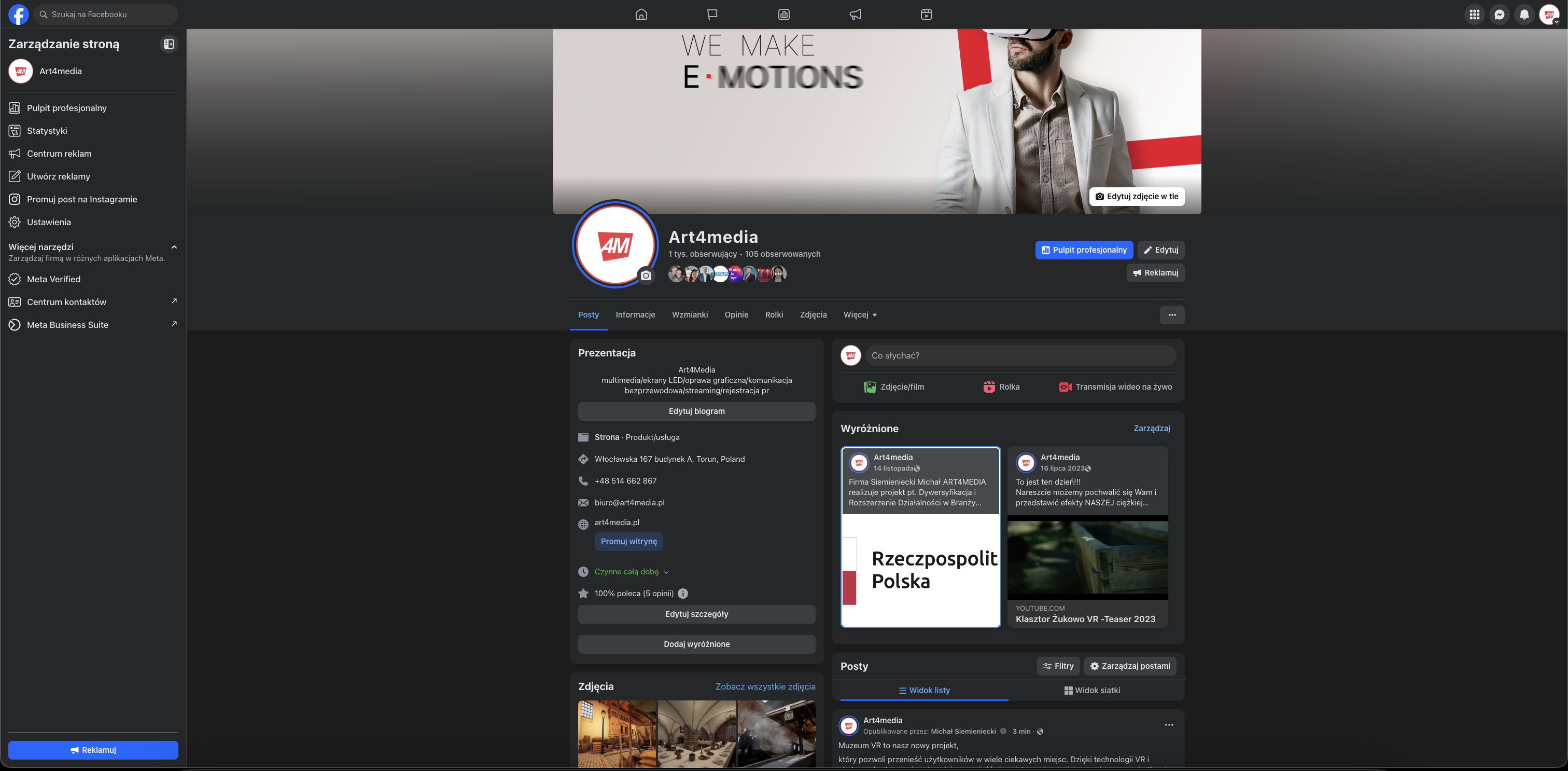The height and width of the screenshot is (771, 1568).
Task: Open the apps grid menu icon
Action: [x=1474, y=15]
